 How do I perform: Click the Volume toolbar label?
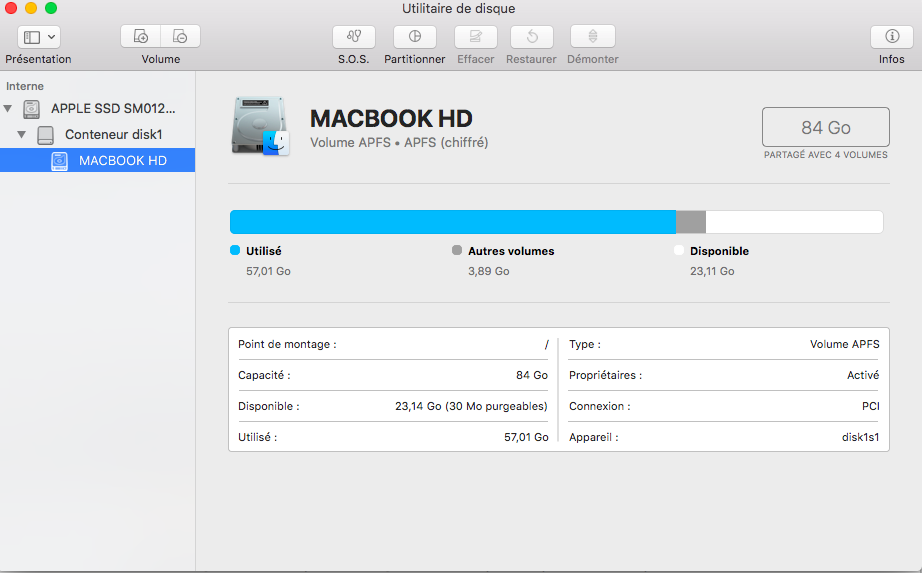[x=161, y=59]
